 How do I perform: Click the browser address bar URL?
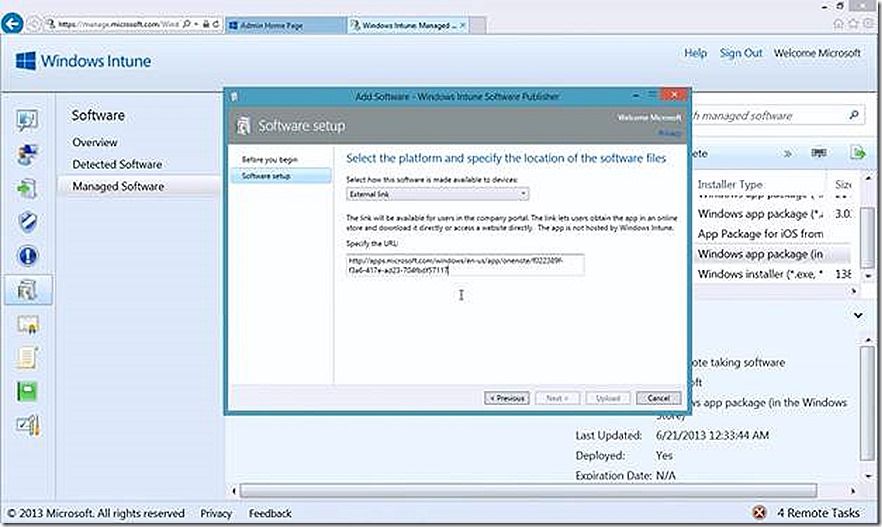[x=119, y=24]
